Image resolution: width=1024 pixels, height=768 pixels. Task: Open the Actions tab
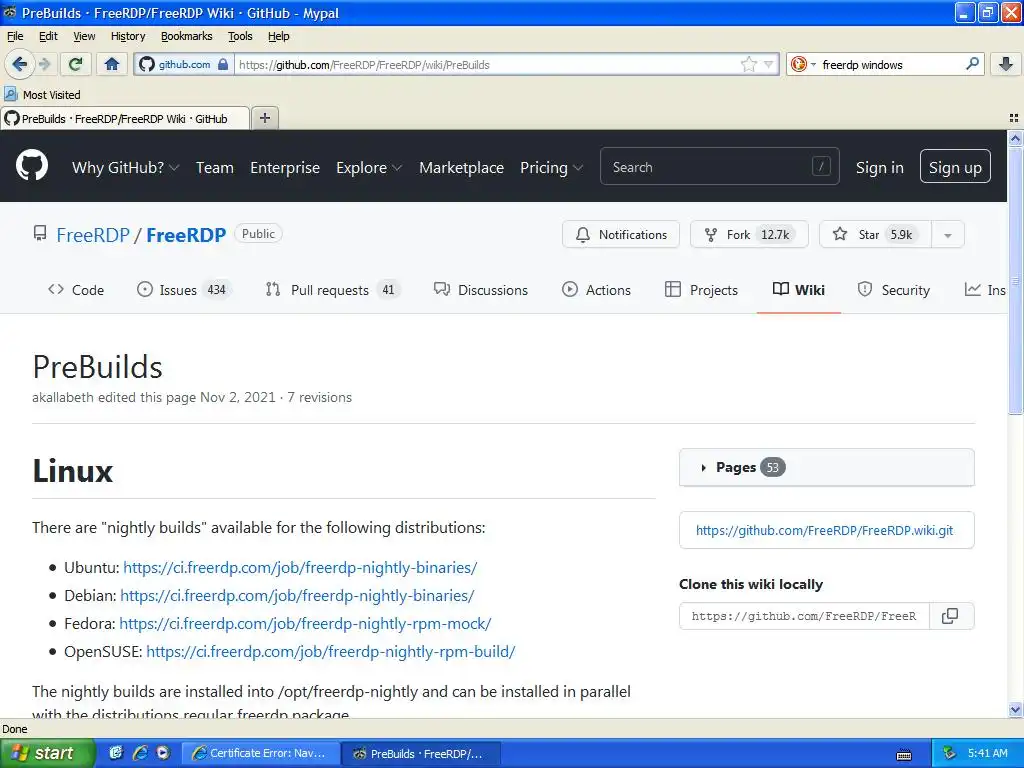(x=596, y=290)
